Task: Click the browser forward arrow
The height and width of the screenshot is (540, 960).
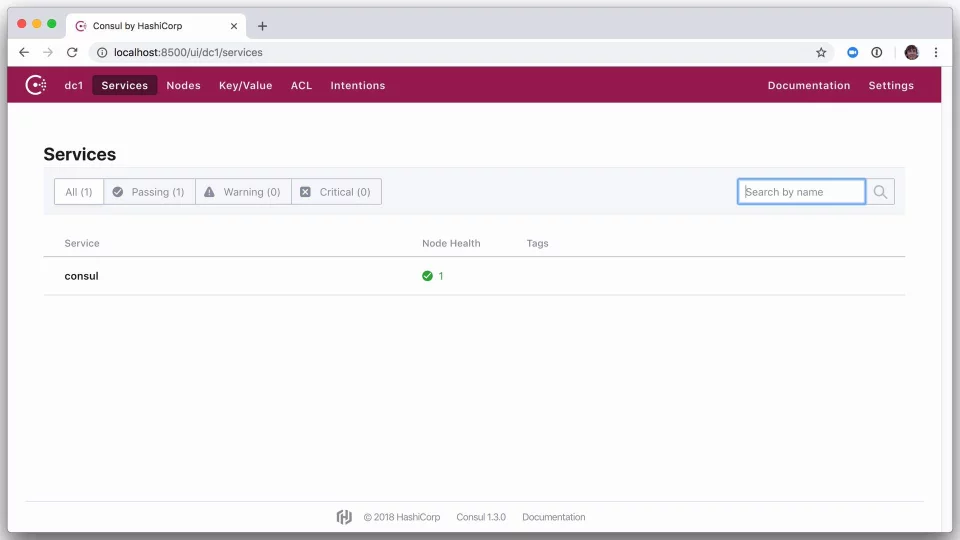Action: tap(48, 52)
